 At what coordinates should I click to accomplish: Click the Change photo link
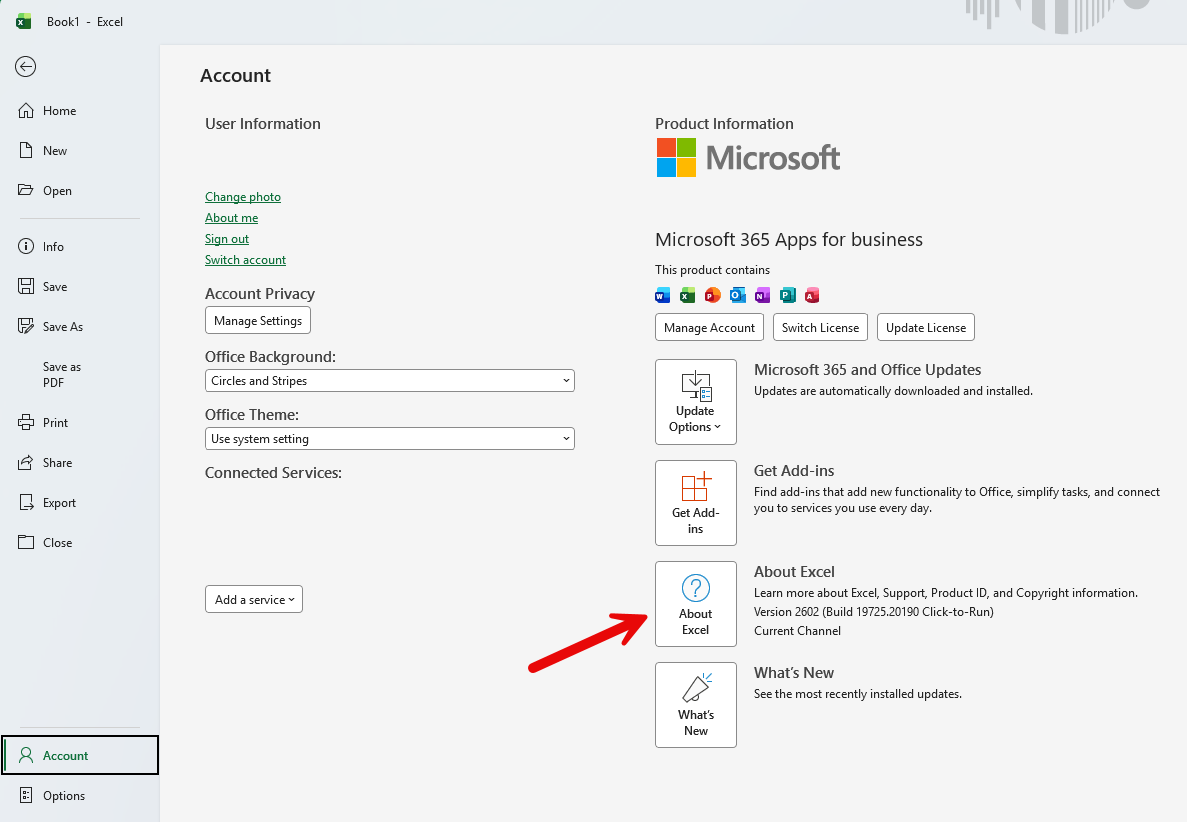pyautogui.click(x=242, y=197)
